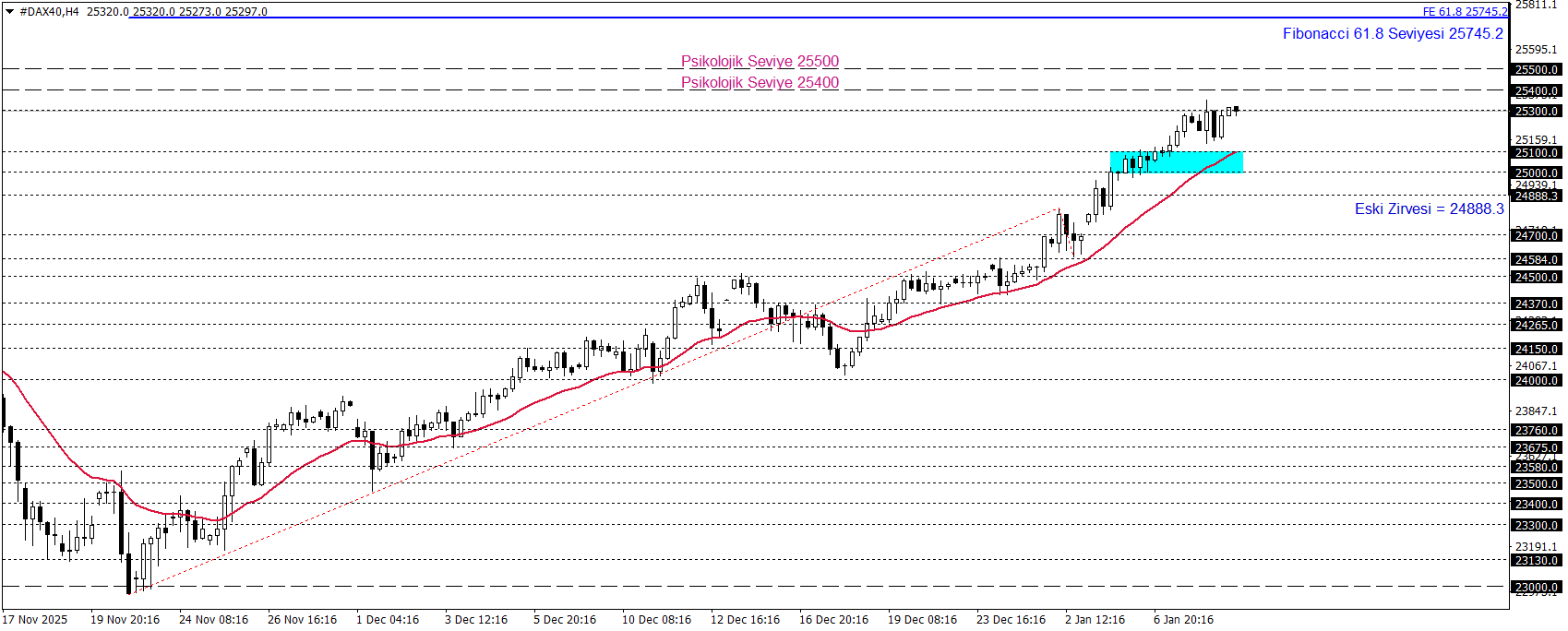Image resolution: width=1568 pixels, height=631 pixels.
Task: Open the chart menu triangle beside #DAX40
Action: pyautogui.click(x=9, y=11)
